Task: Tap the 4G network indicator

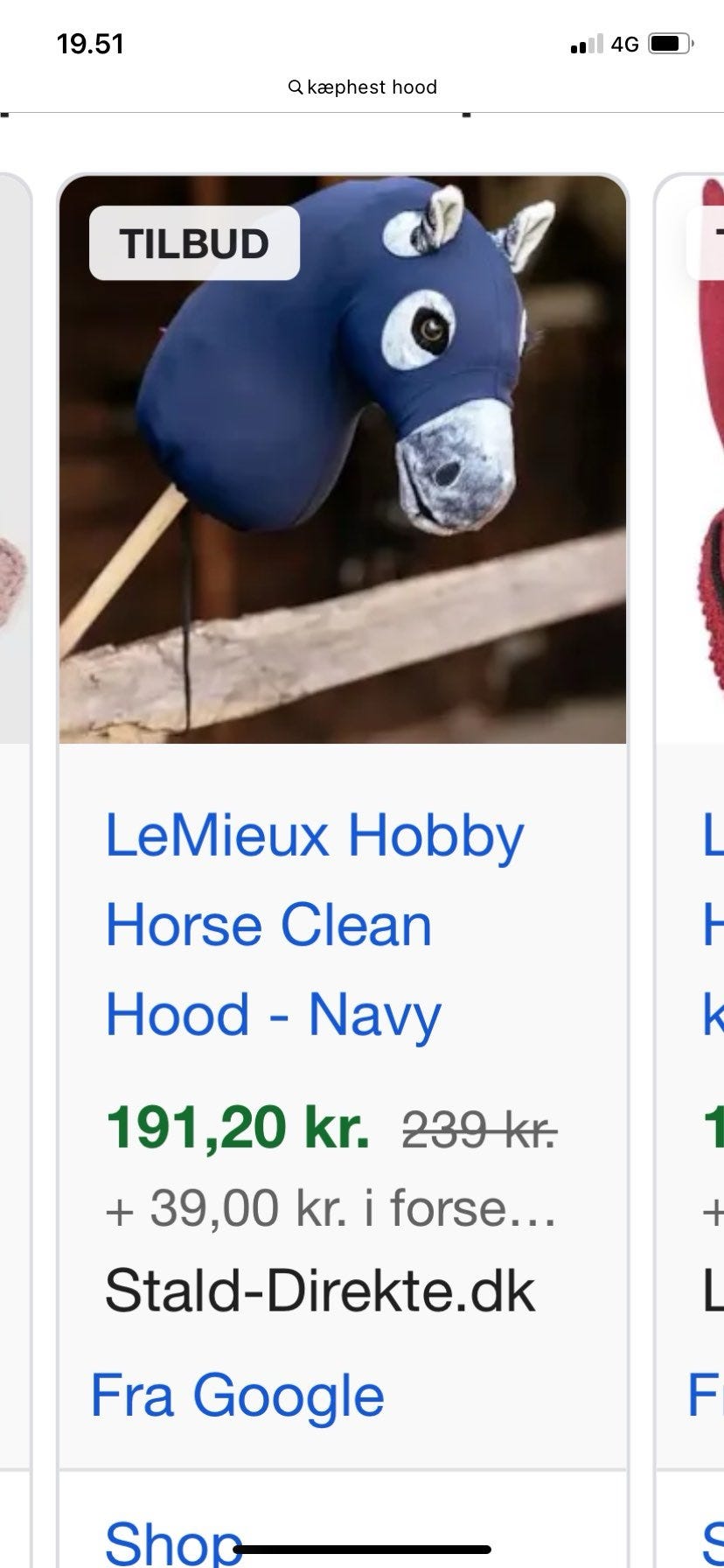Action: click(x=625, y=44)
